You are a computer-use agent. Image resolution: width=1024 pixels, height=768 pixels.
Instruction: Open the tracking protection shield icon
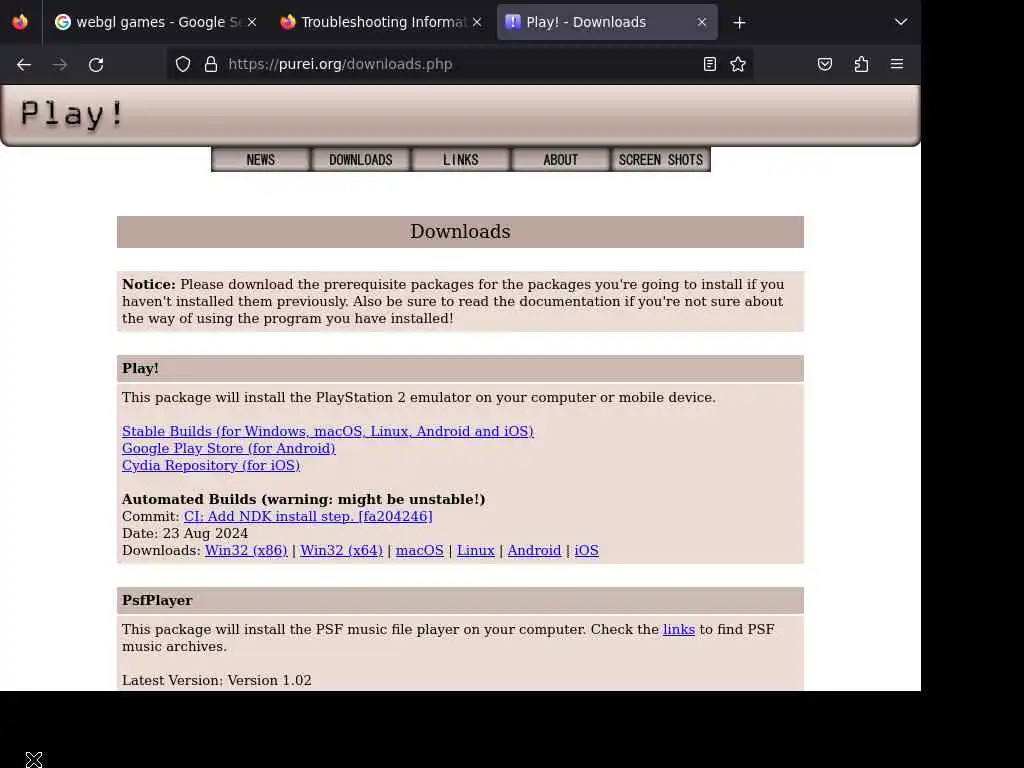tap(183, 64)
